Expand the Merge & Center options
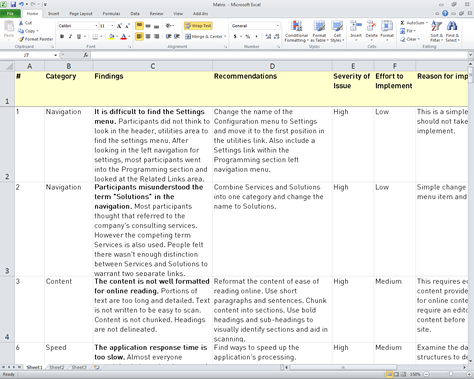Viewport: 474px width, 379px height. (225, 36)
